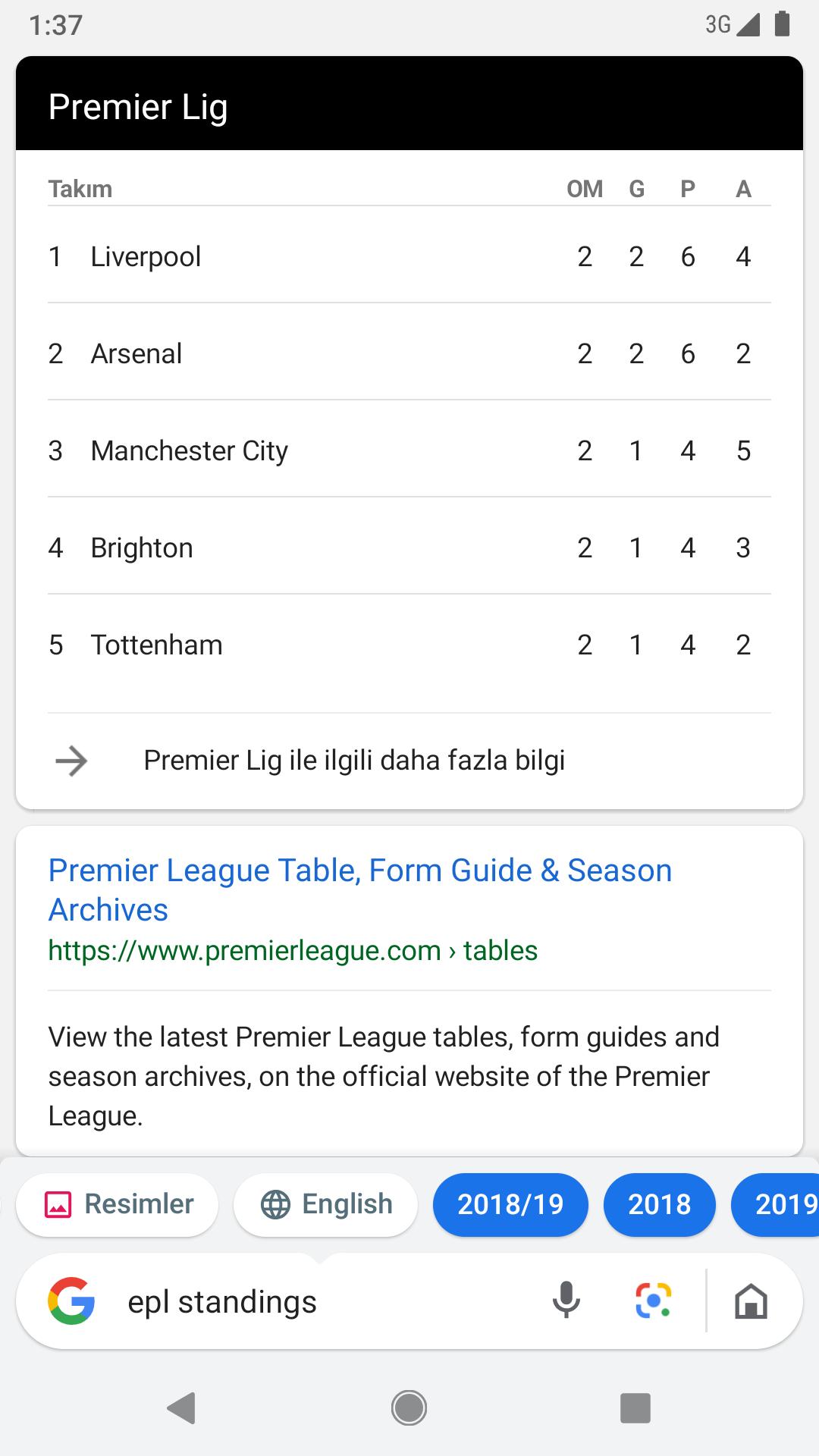This screenshot has height=1456, width=819.
Task: Tap the Android back navigation button
Action: pos(181,1408)
